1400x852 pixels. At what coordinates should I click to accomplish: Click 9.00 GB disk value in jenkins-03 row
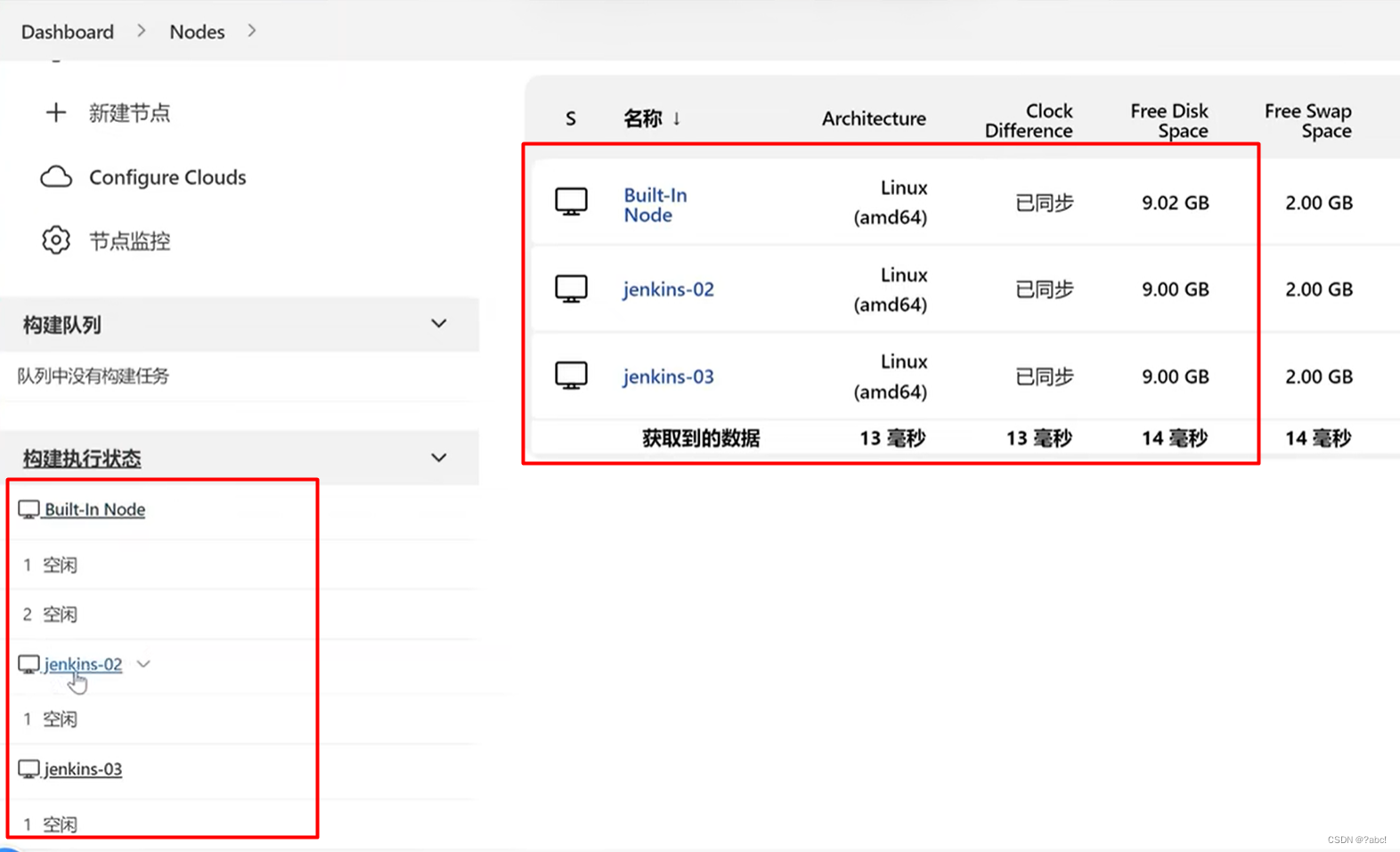[x=1176, y=377]
